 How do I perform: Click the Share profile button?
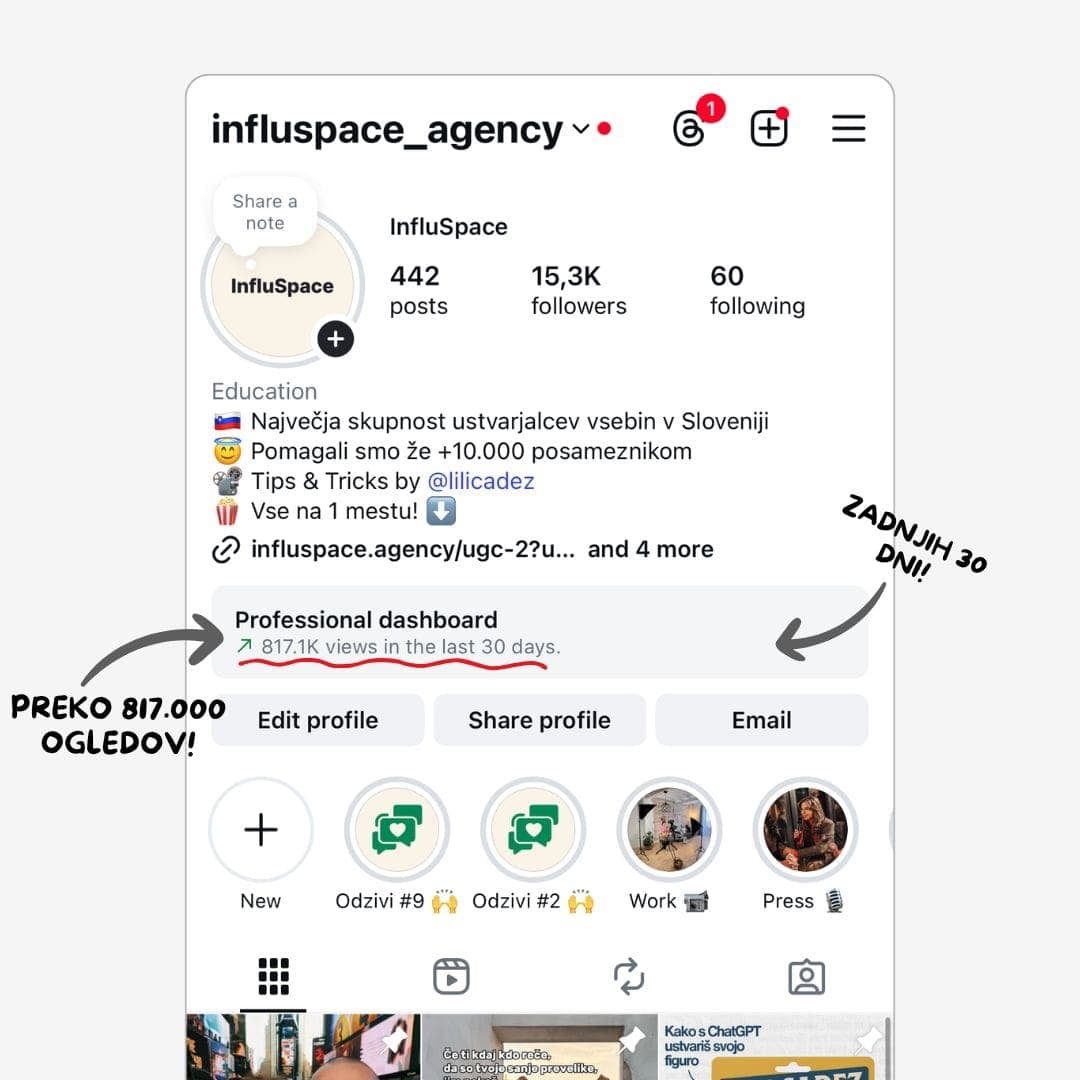[539, 720]
